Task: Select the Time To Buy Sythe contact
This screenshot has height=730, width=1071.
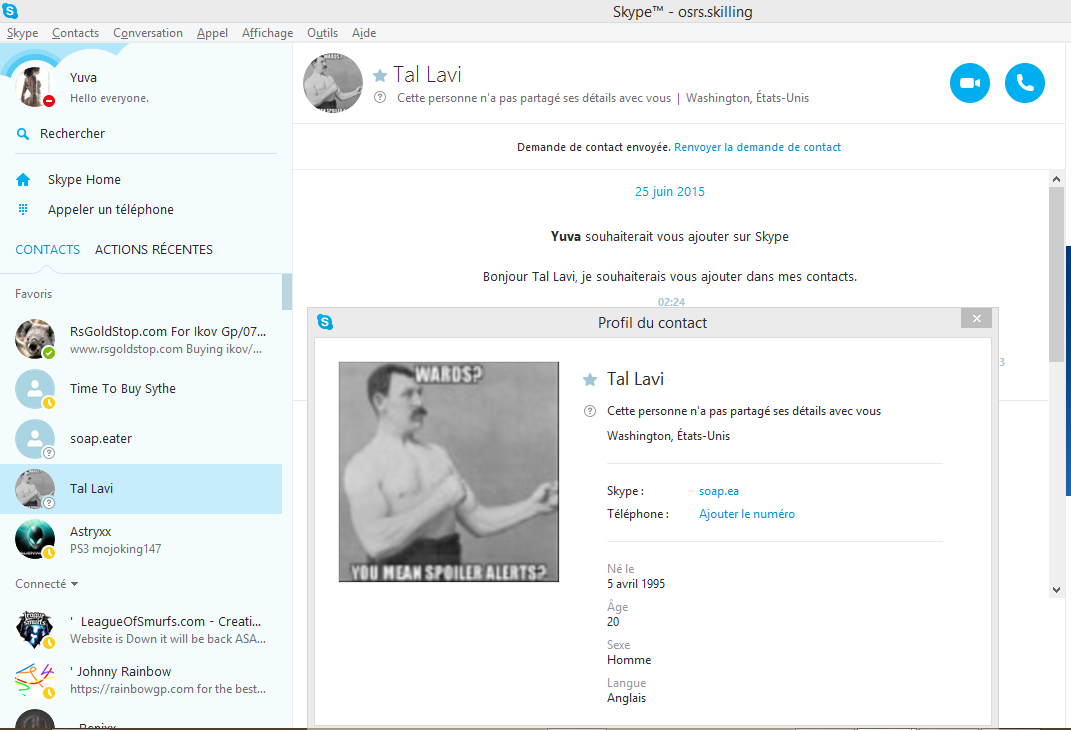Action: point(141,389)
